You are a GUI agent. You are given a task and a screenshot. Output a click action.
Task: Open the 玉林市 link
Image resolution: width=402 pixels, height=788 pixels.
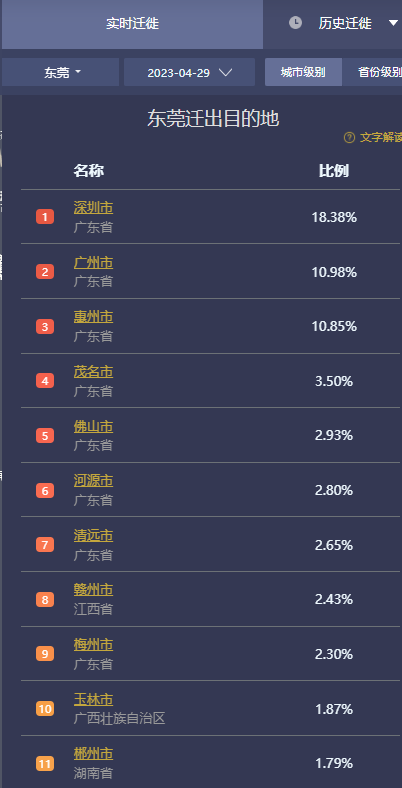(x=93, y=699)
